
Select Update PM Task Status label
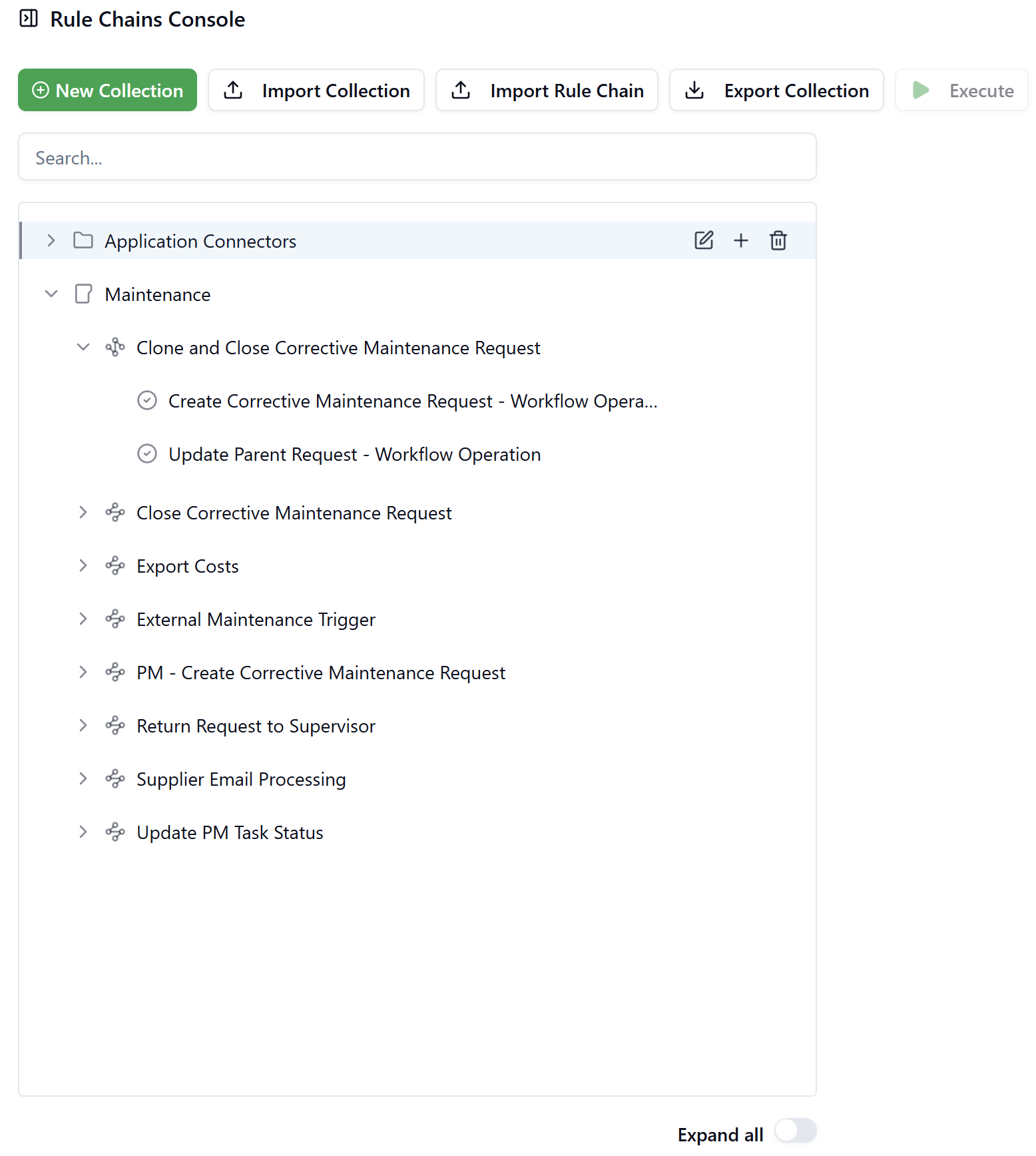tap(230, 832)
